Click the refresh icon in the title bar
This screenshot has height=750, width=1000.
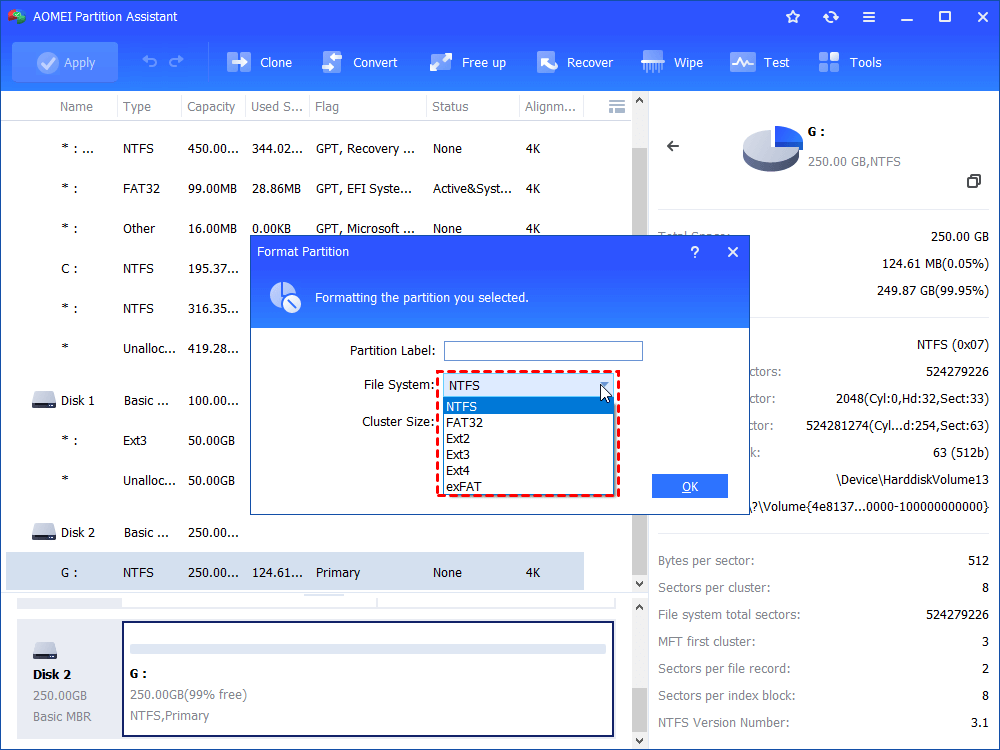pyautogui.click(x=830, y=16)
